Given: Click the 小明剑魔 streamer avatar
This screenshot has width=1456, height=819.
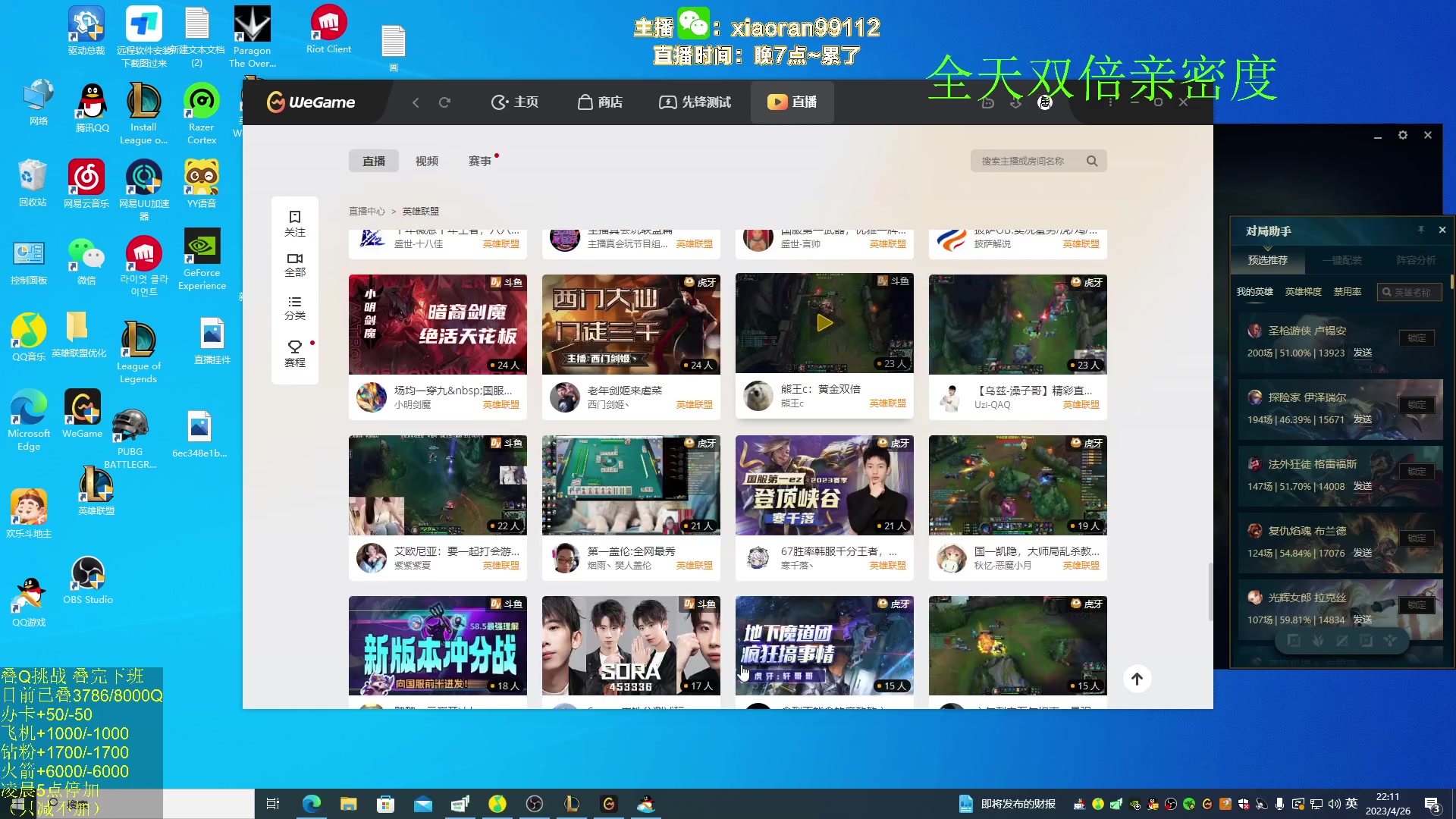Looking at the screenshot, I should click(x=372, y=397).
